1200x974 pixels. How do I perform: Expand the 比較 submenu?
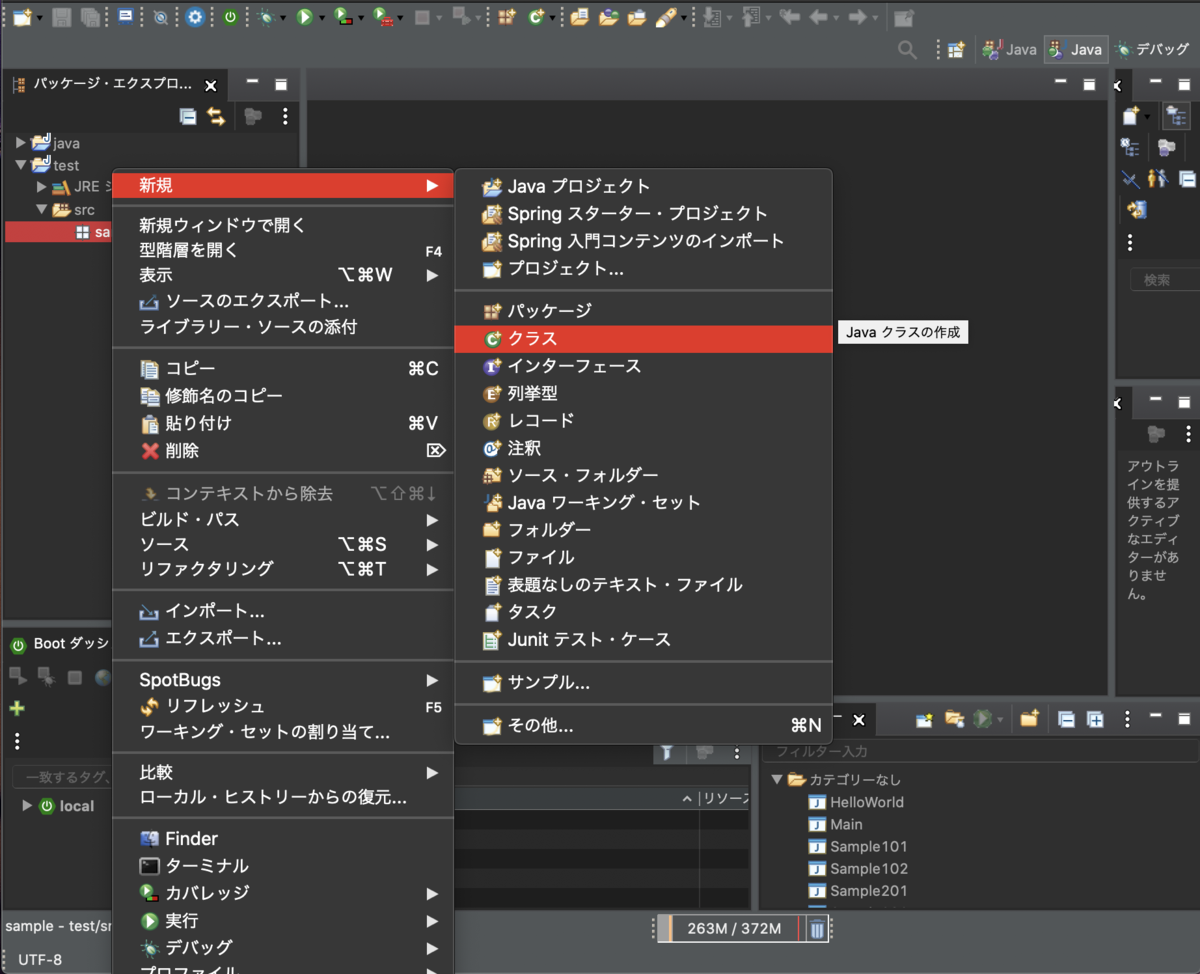click(x=283, y=772)
